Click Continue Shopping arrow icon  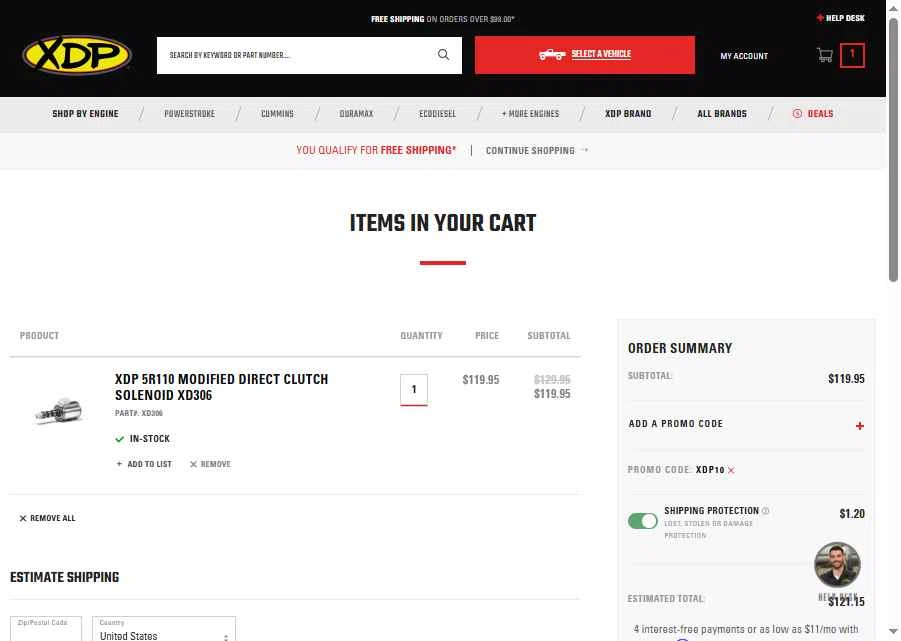(584, 150)
